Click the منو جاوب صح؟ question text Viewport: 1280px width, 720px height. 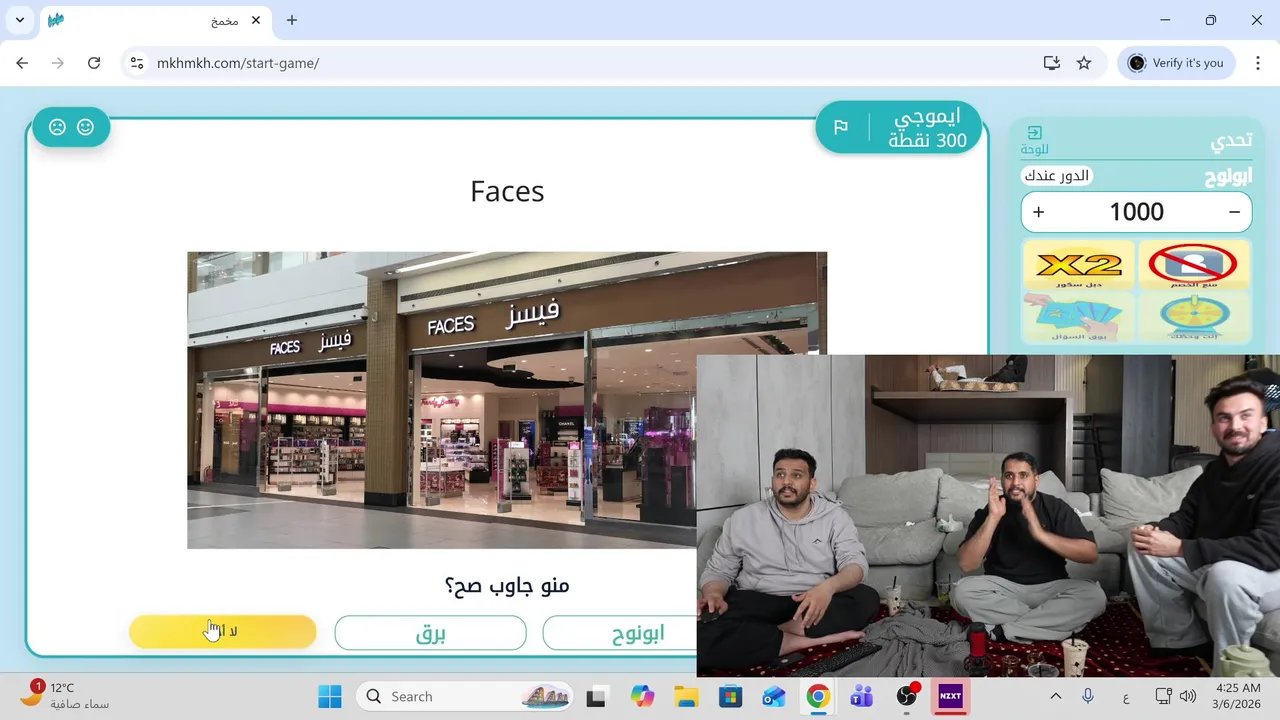(x=507, y=586)
